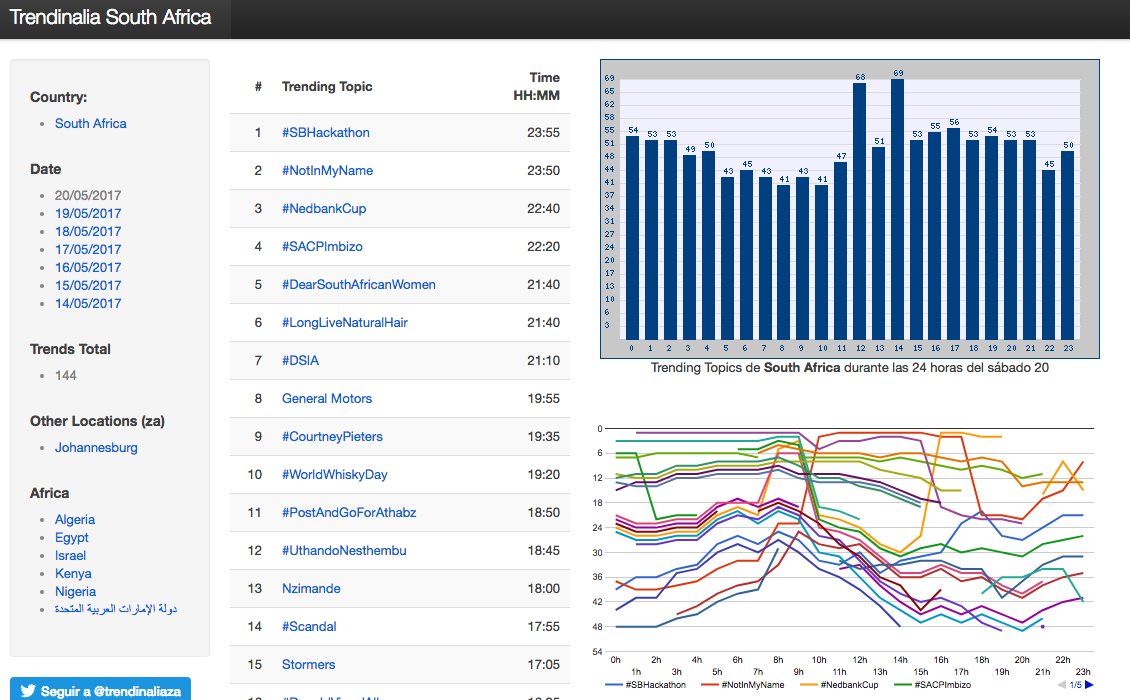
Task: Go to next legend page arrow
Action: pos(1089,685)
